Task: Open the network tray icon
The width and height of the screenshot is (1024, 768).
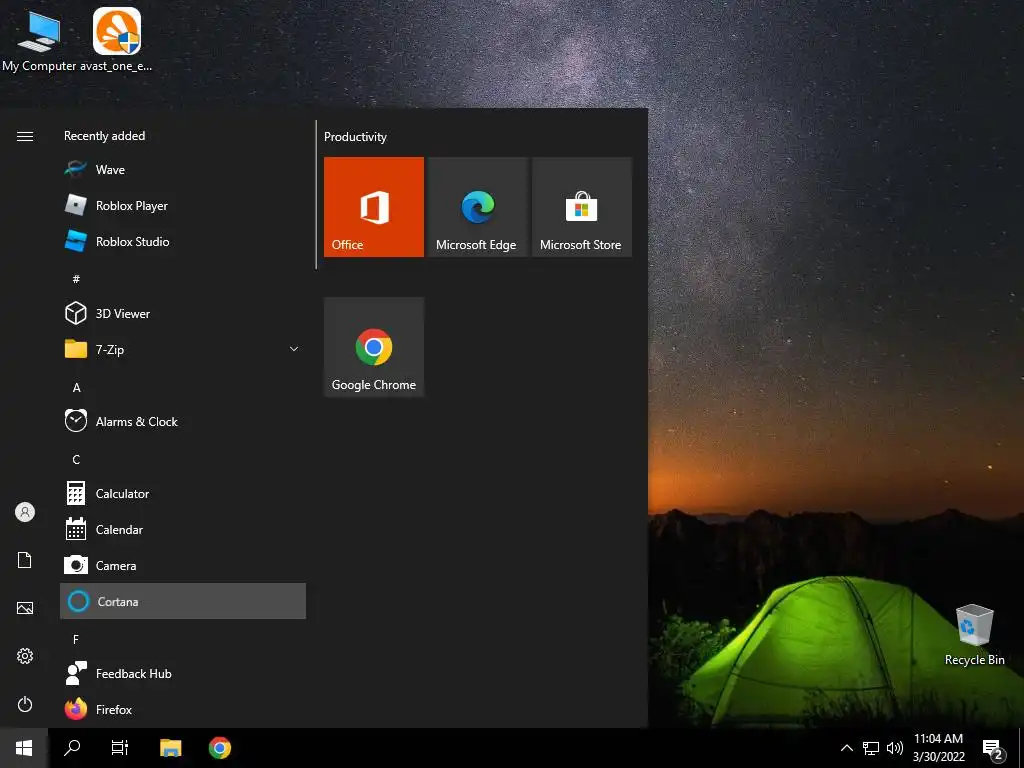Action: click(871, 748)
